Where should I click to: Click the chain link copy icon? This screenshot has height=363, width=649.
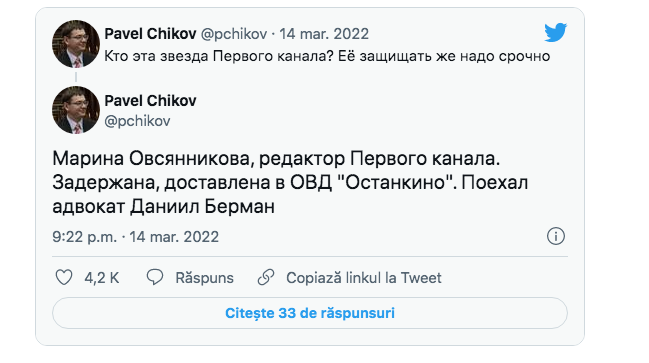pyautogui.click(x=266, y=277)
